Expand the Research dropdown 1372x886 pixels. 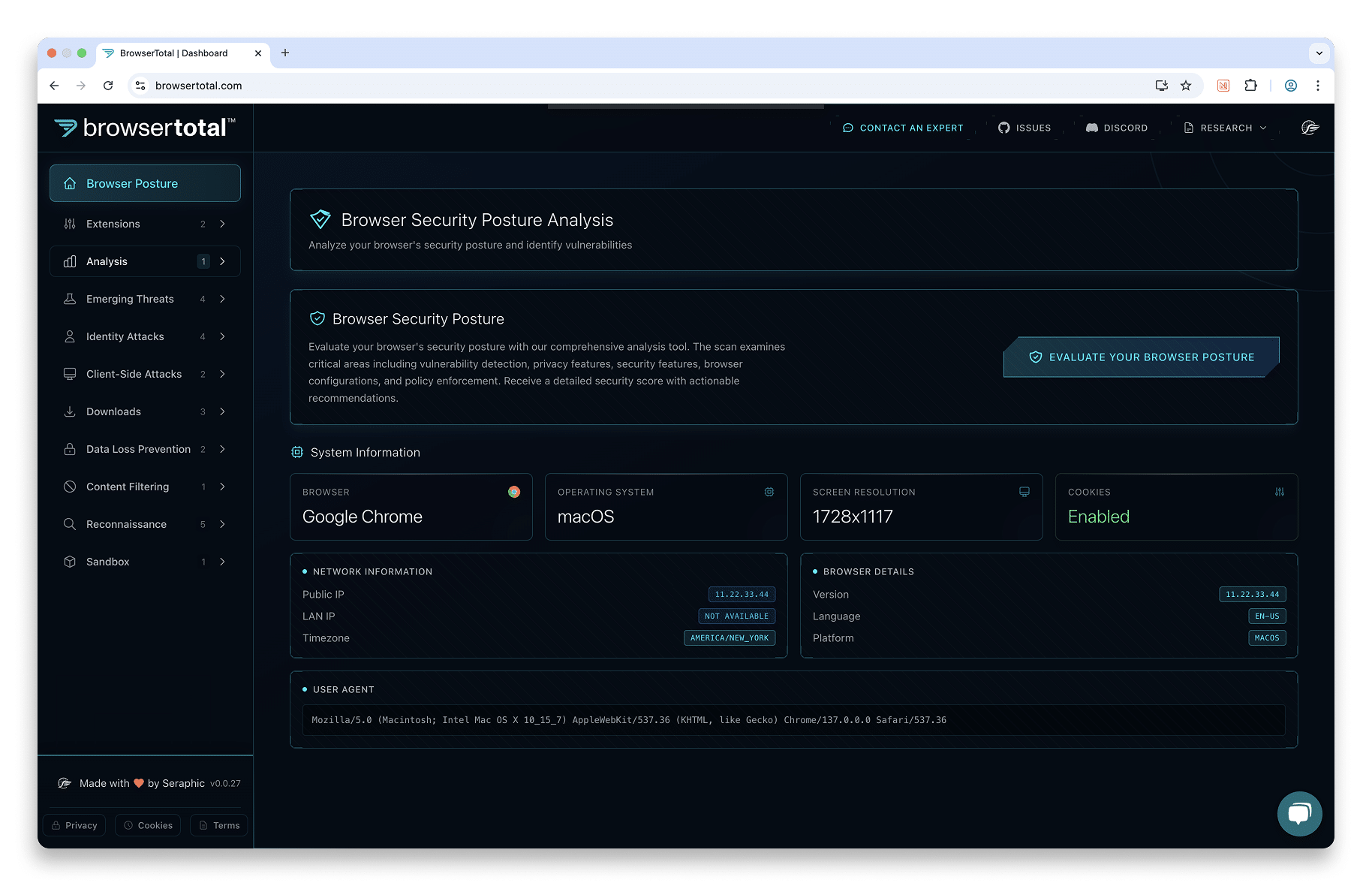(1224, 128)
